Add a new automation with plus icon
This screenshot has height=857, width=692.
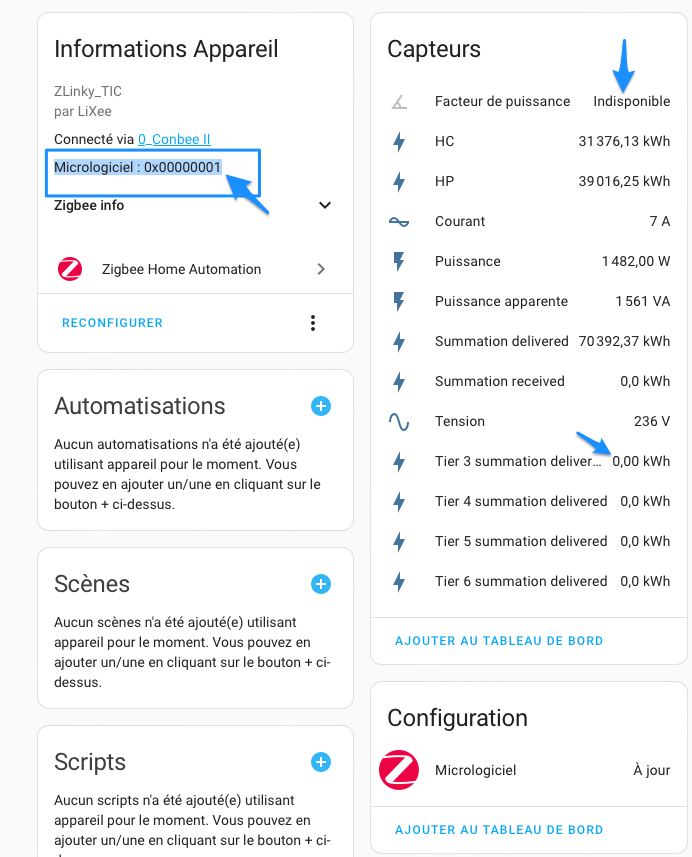pyautogui.click(x=321, y=406)
